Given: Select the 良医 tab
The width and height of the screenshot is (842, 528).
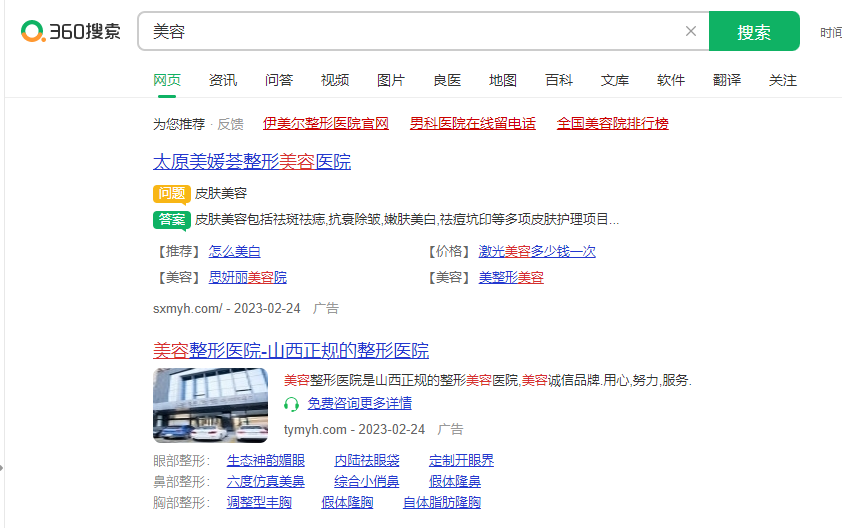Looking at the screenshot, I should pyautogui.click(x=447, y=81).
